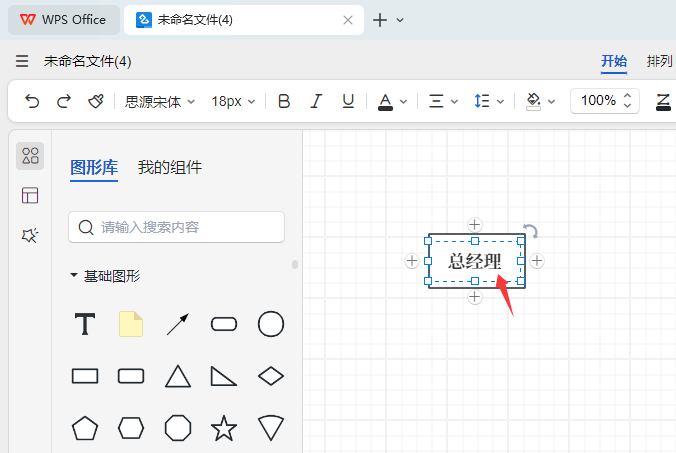Decrease the 100% value with down arrow
The width and height of the screenshot is (676, 453).
(x=628, y=105)
